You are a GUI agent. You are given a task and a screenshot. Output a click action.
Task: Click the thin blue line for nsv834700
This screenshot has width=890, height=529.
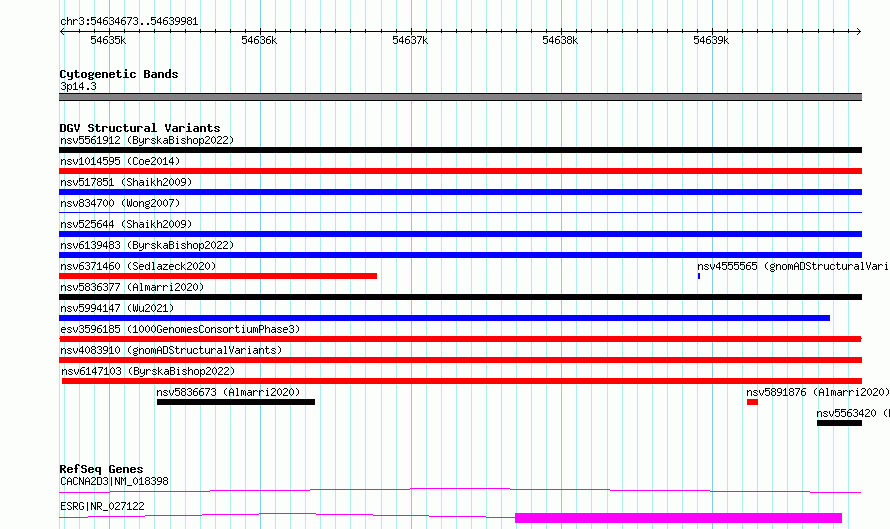pyautogui.click(x=460, y=212)
